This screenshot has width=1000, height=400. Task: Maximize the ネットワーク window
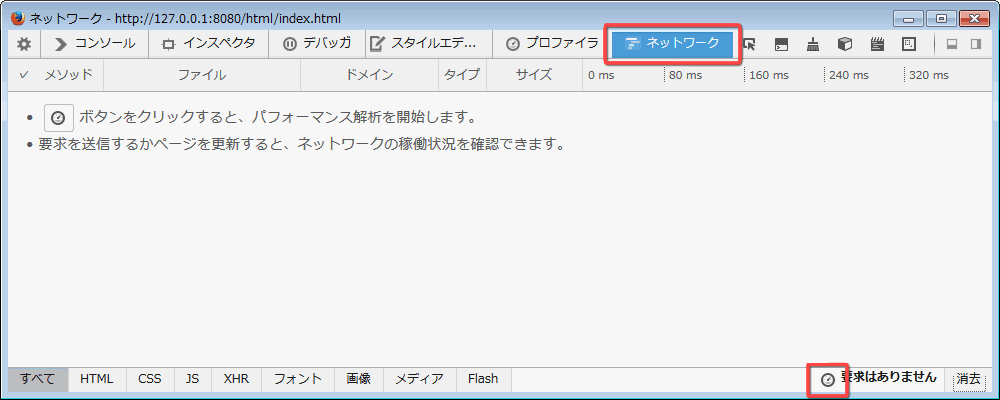(x=941, y=20)
